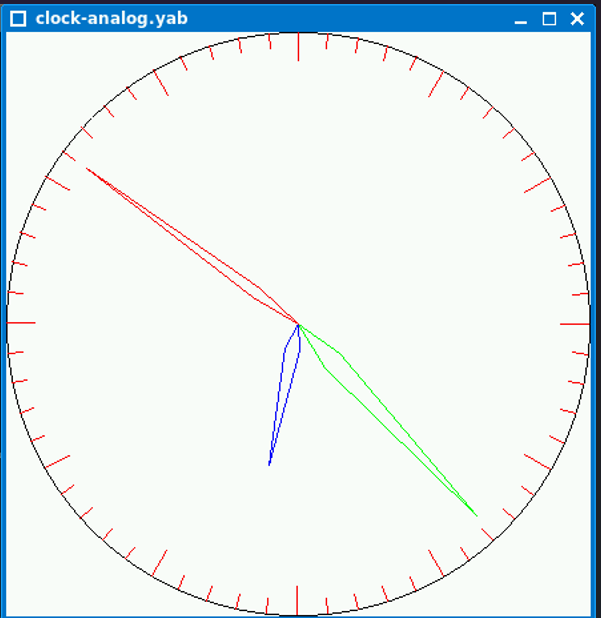The height and width of the screenshot is (618, 601).
Task: Minimize the clock-analog.yab window
Action: click(520, 19)
